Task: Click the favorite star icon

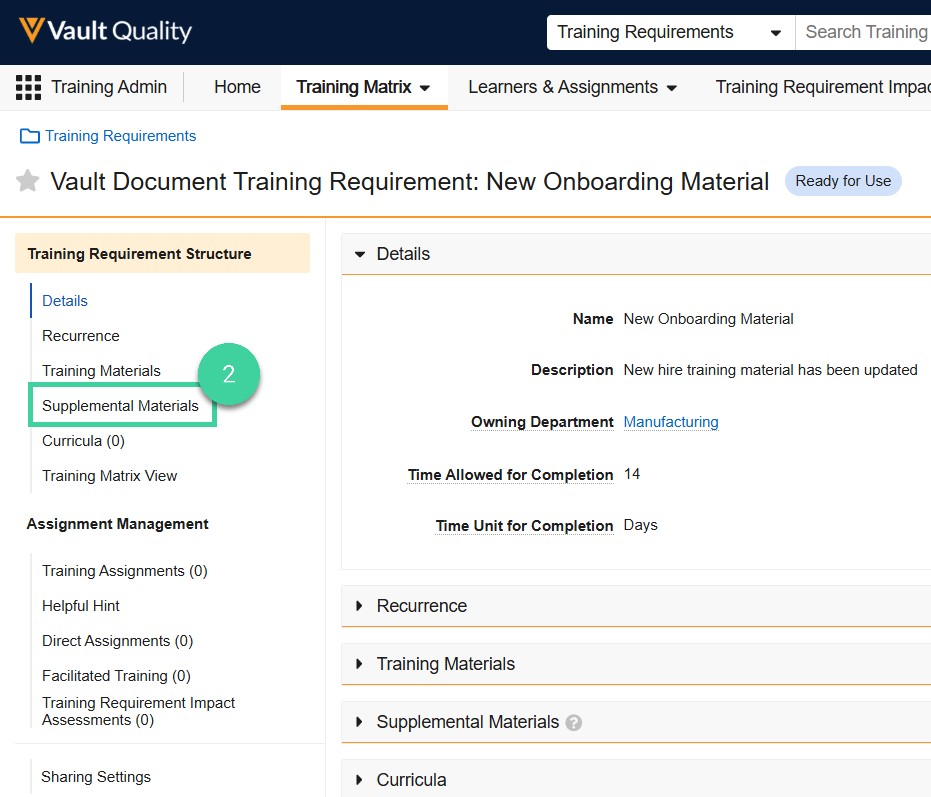Action: tap(27, 181)
